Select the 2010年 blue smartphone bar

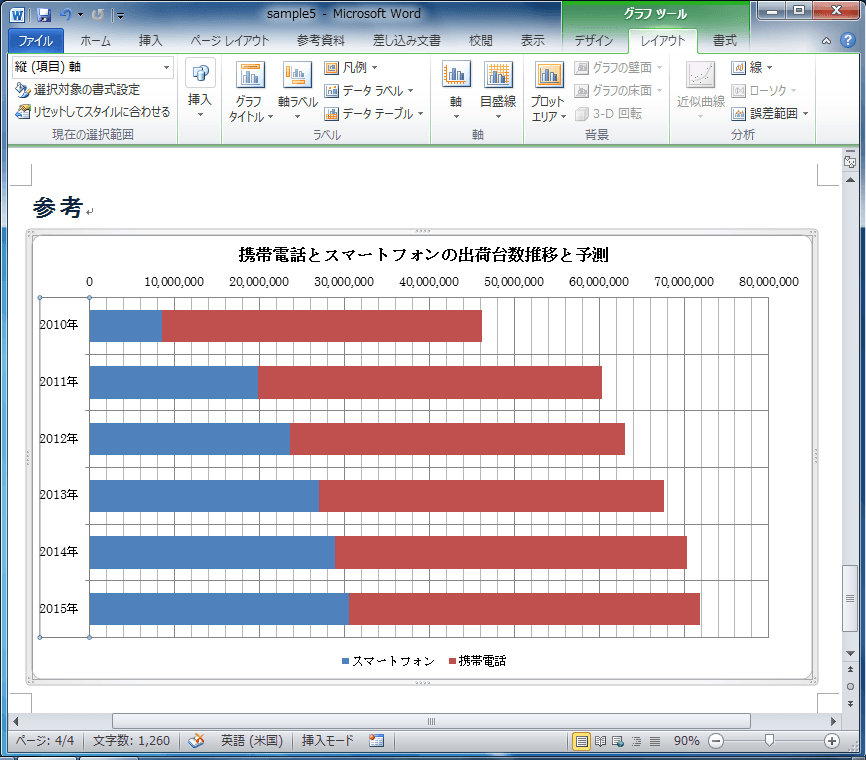126,326
